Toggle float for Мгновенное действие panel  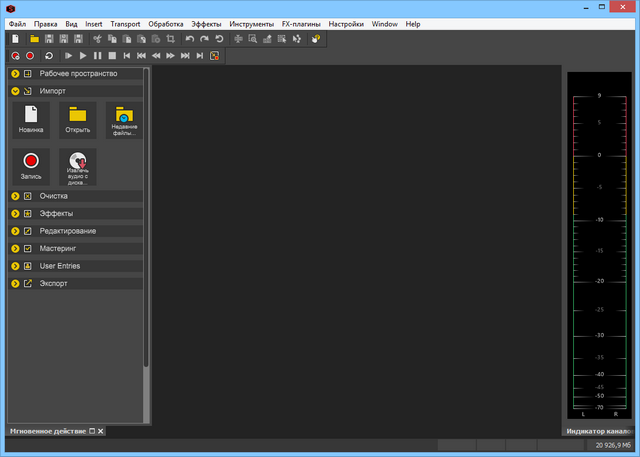click(x=92, y=431)
